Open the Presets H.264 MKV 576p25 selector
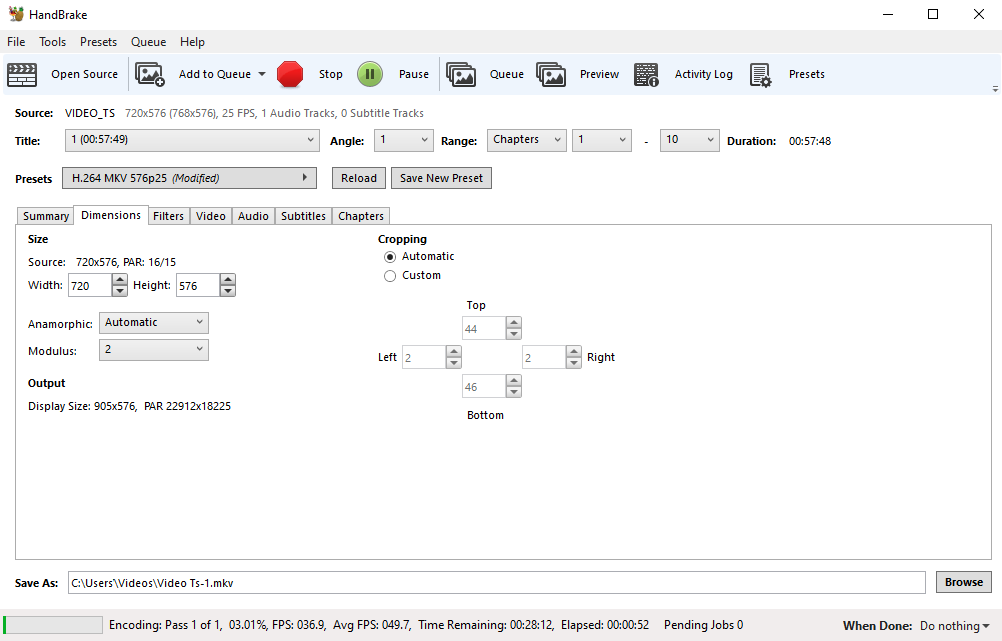The width and height of the screenshot is (1002, 641). pos(189,178)
